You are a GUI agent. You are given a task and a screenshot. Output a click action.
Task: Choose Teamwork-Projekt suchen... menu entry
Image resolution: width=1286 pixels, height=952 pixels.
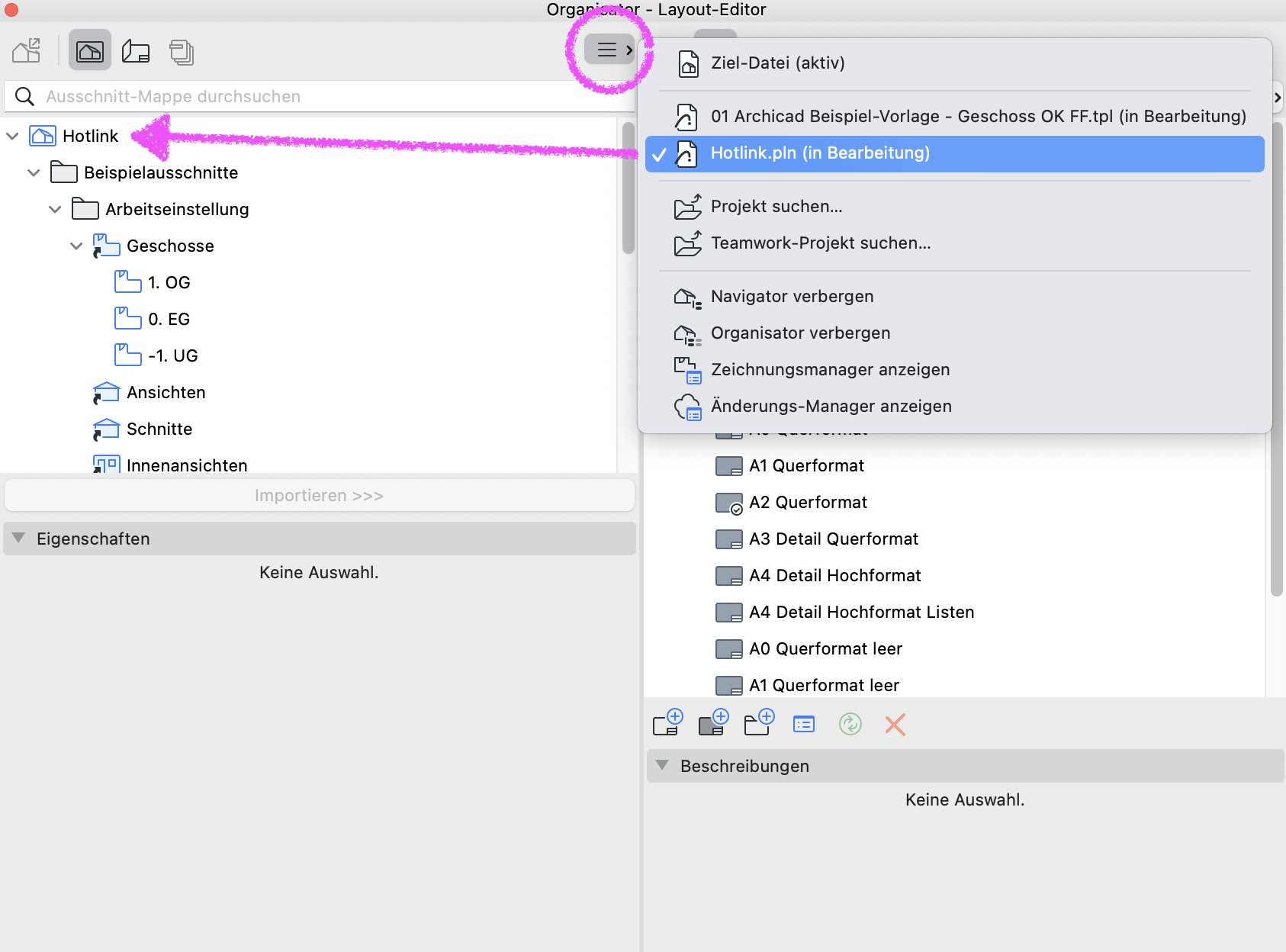point(955,243)
